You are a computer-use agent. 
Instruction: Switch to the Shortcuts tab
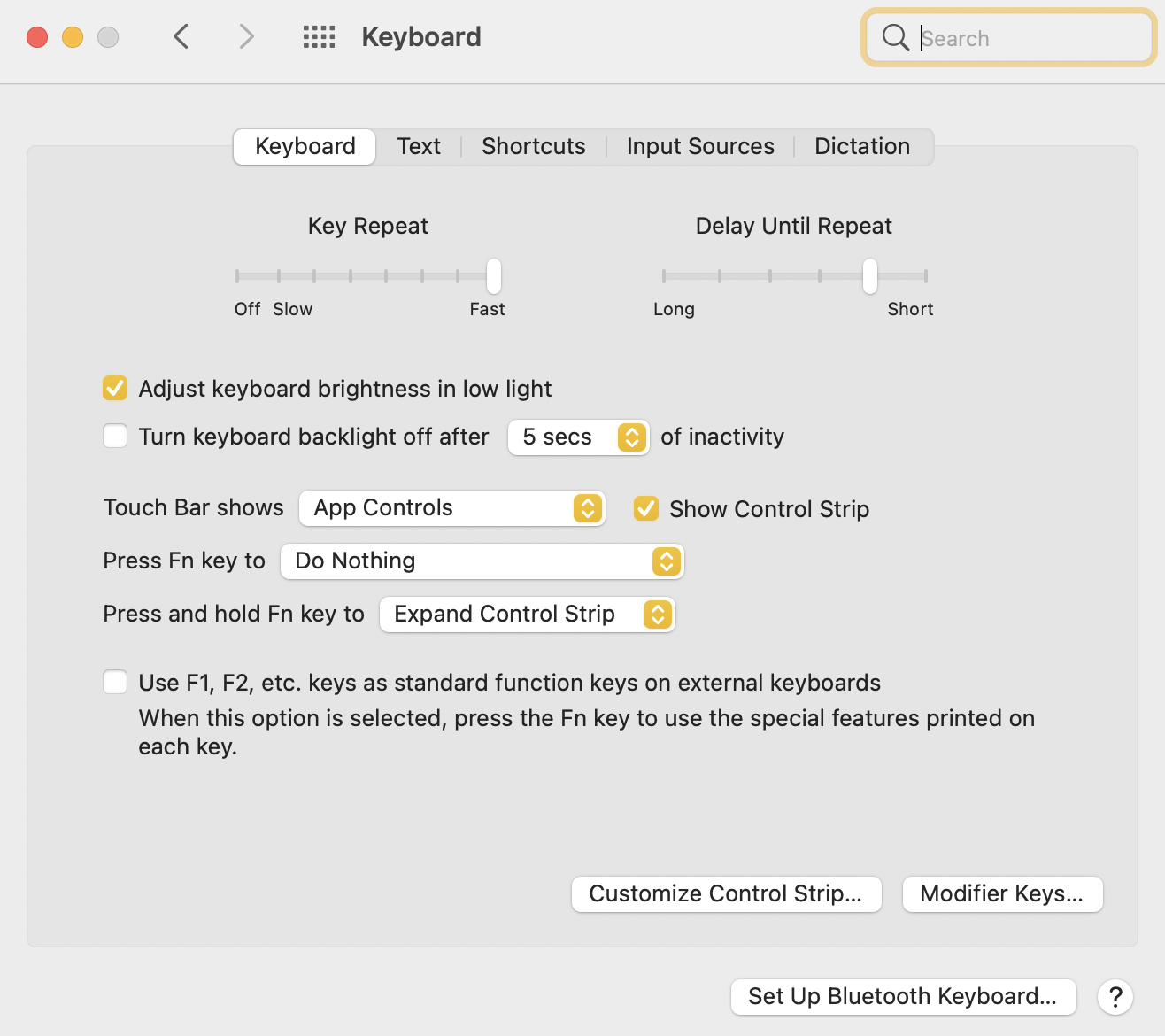pyautogui.click(x=533, y=147)
